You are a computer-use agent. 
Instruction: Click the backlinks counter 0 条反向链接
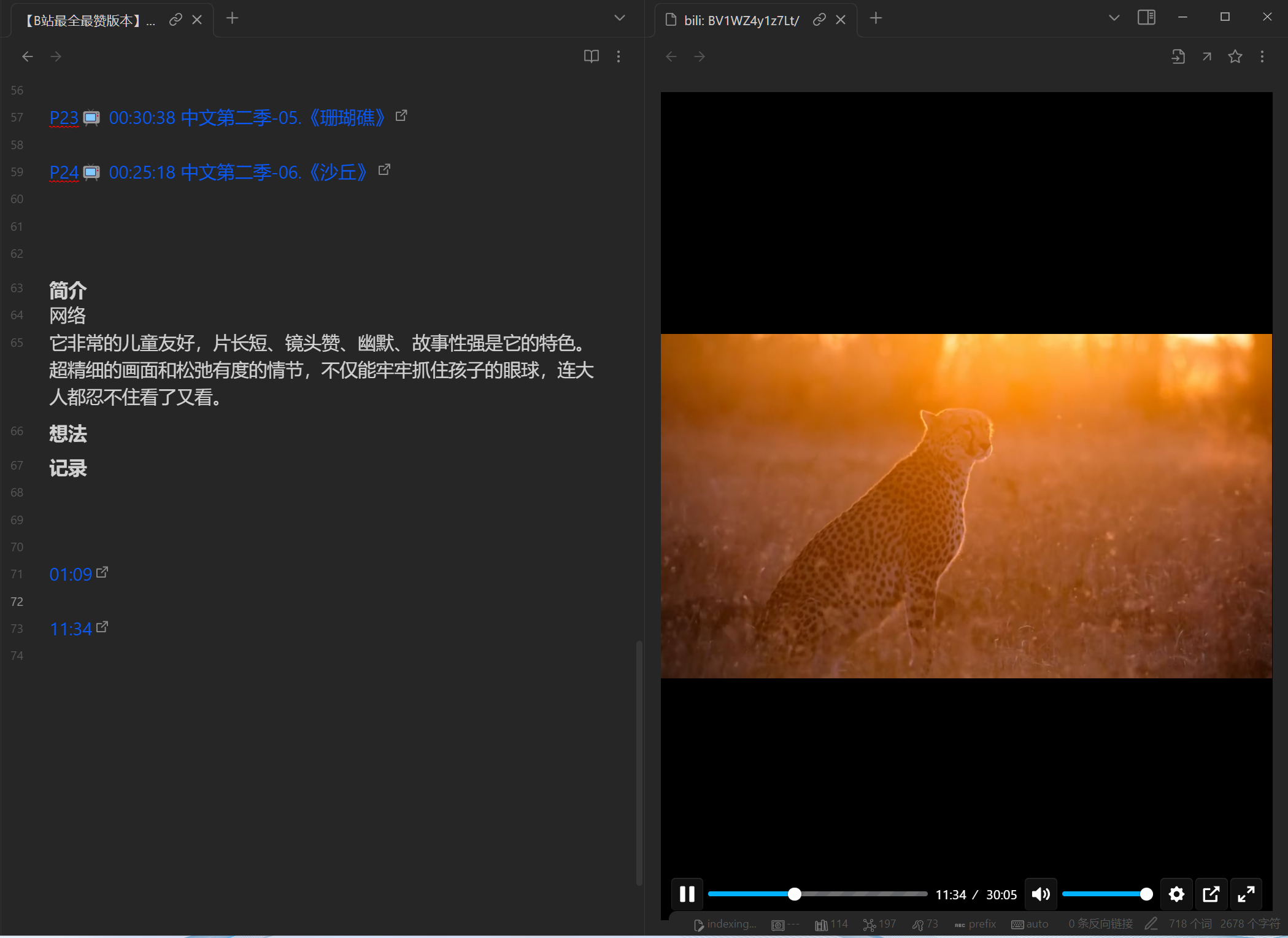(x=1101, y=923)
